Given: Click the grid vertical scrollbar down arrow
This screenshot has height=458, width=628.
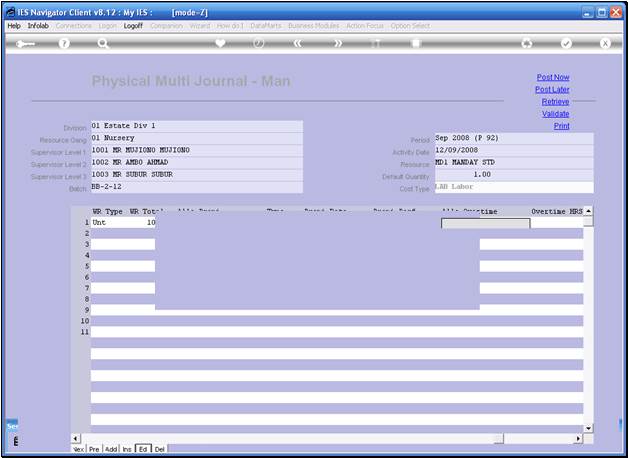Looking at the screenshot, I should coord(588,428).
